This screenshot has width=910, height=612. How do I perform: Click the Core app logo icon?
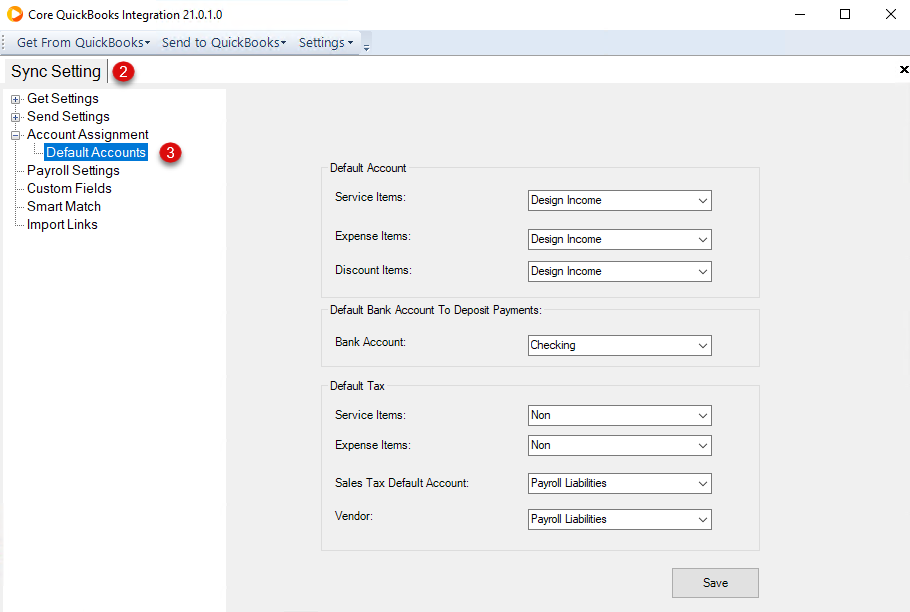[15, 14]
